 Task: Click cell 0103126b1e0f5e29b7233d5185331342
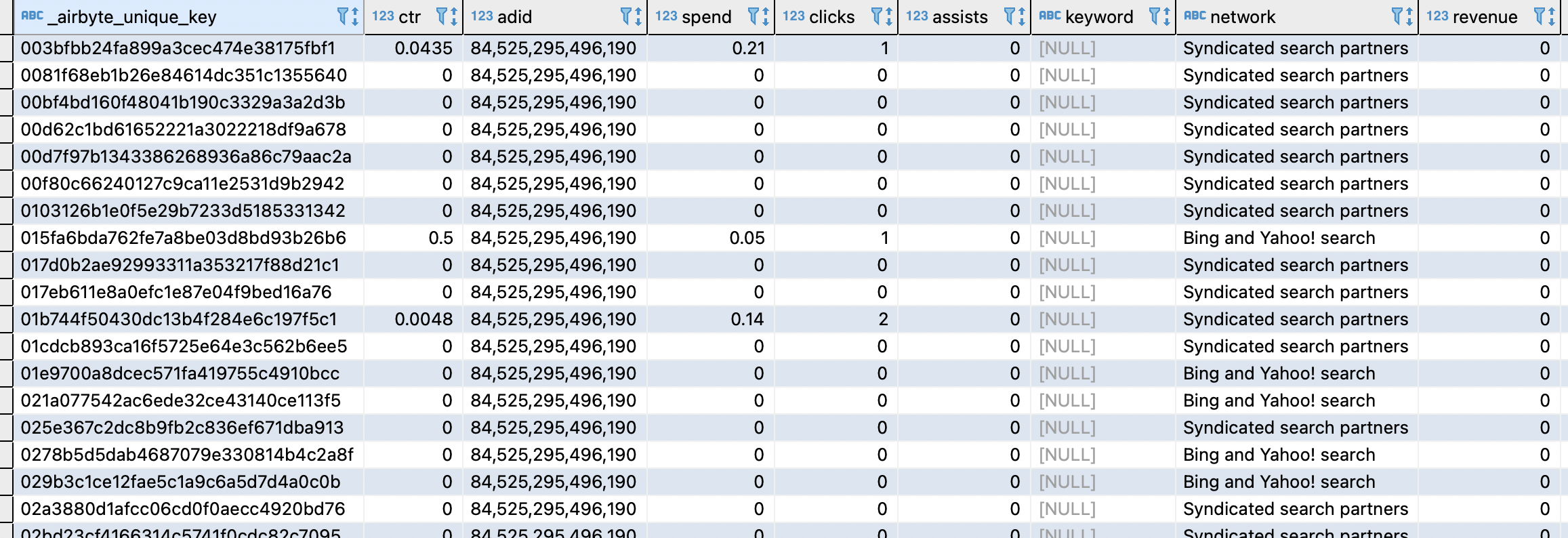188,211
